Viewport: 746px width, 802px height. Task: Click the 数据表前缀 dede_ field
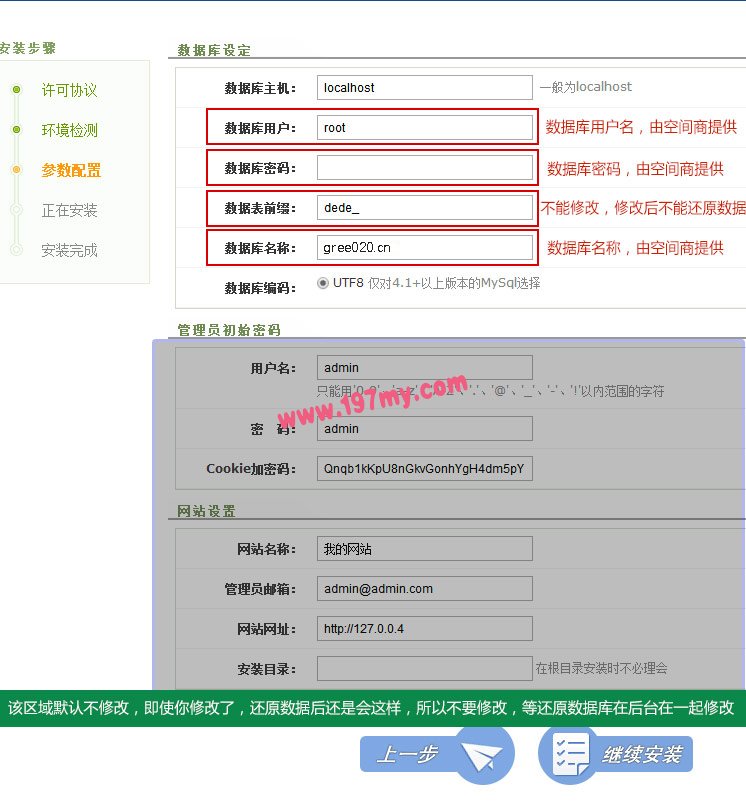point(424,208)
